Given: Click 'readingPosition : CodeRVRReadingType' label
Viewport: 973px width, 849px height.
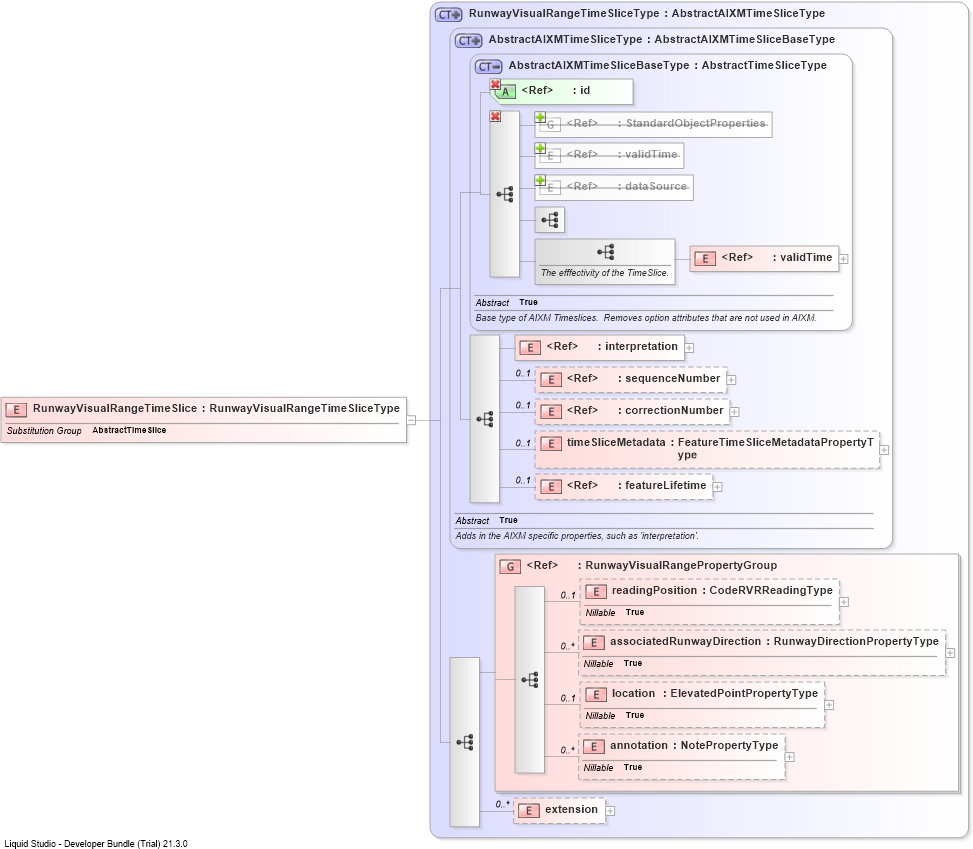Looking at the screenshot, I should [722, 590].
